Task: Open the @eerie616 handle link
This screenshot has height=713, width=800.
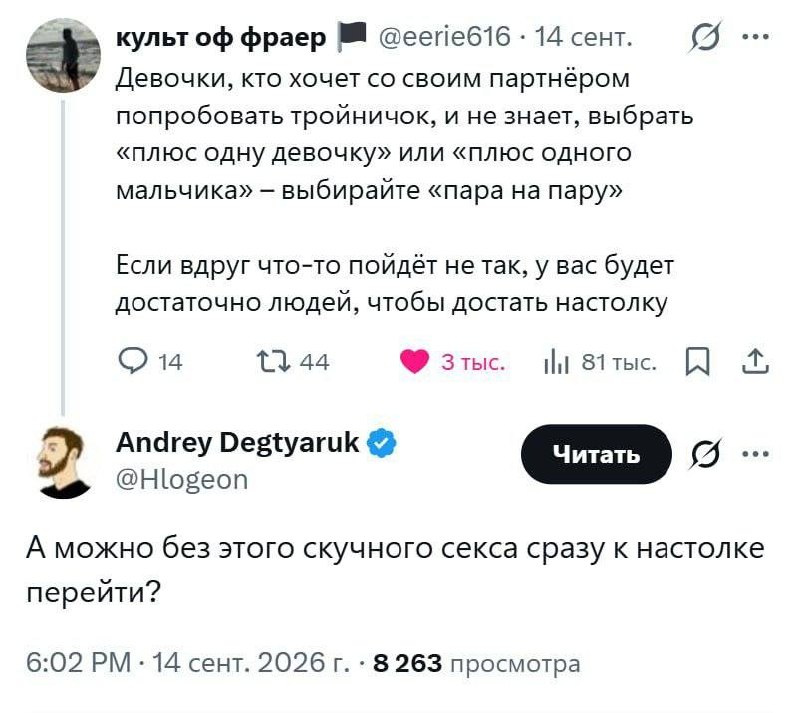Action: coord(444,37)
